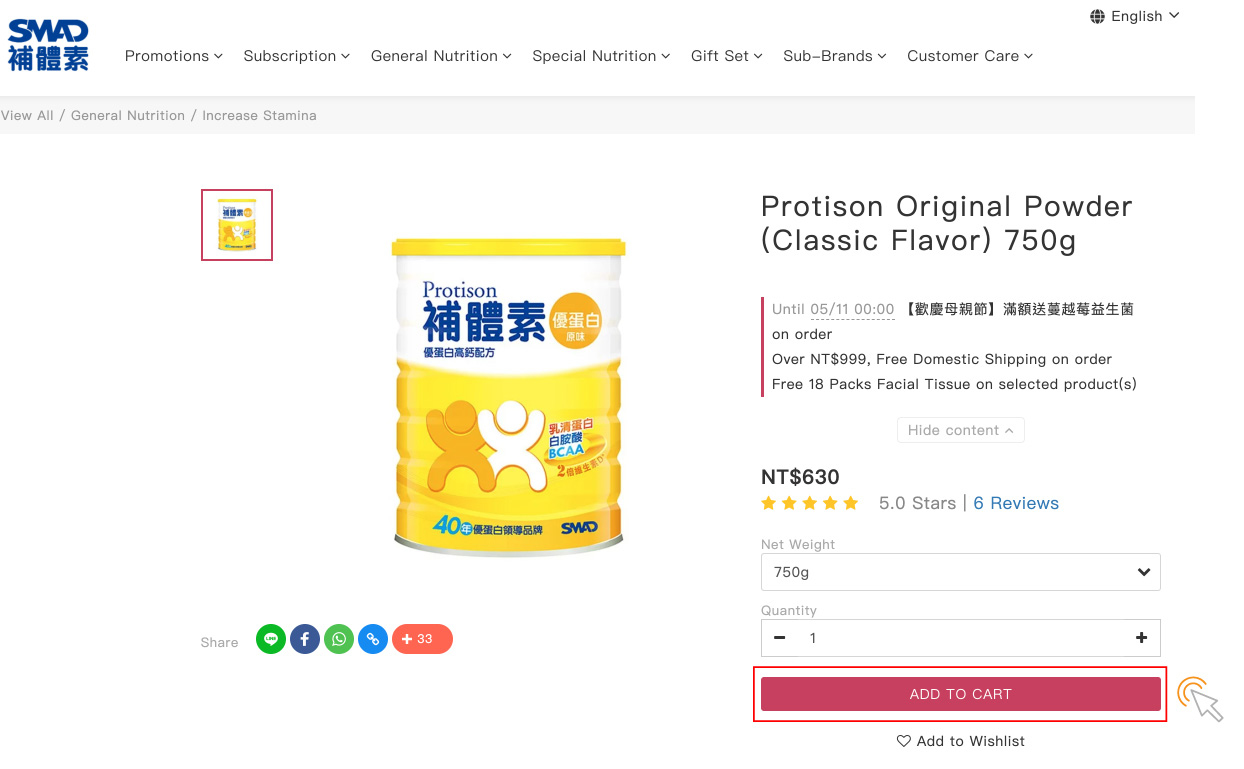Screen dimensions: 1244x769
Task: Copy product link via link icon
Action: click(x=373, y=639)
